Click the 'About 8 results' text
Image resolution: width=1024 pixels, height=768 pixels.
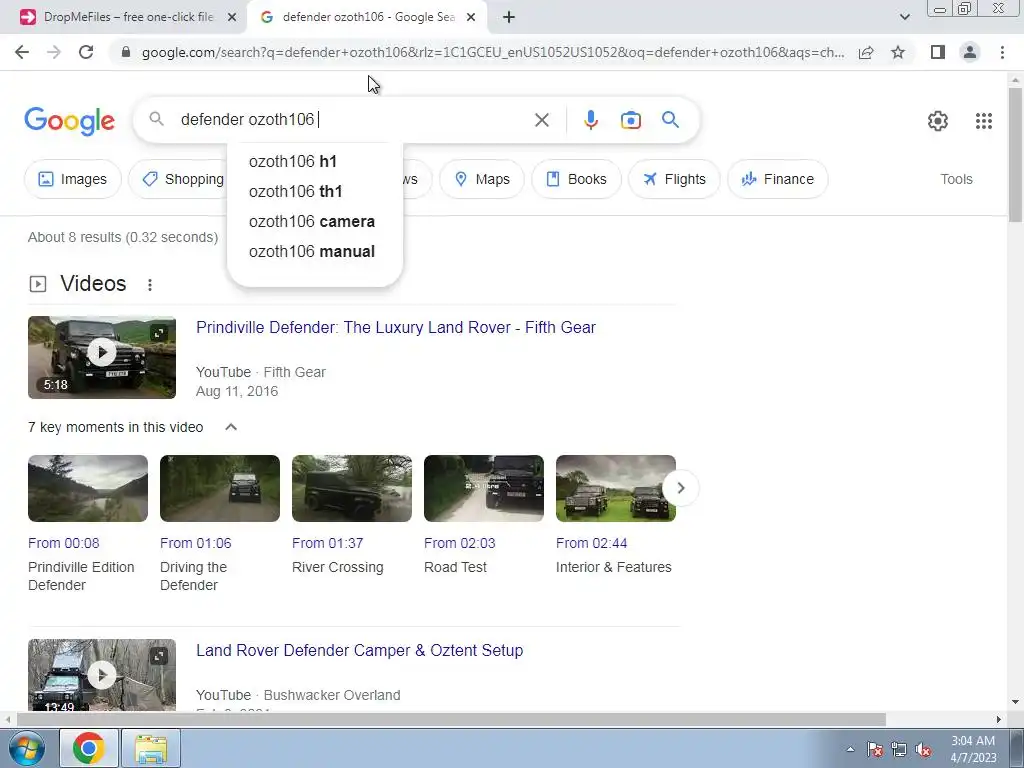(123, 237)
